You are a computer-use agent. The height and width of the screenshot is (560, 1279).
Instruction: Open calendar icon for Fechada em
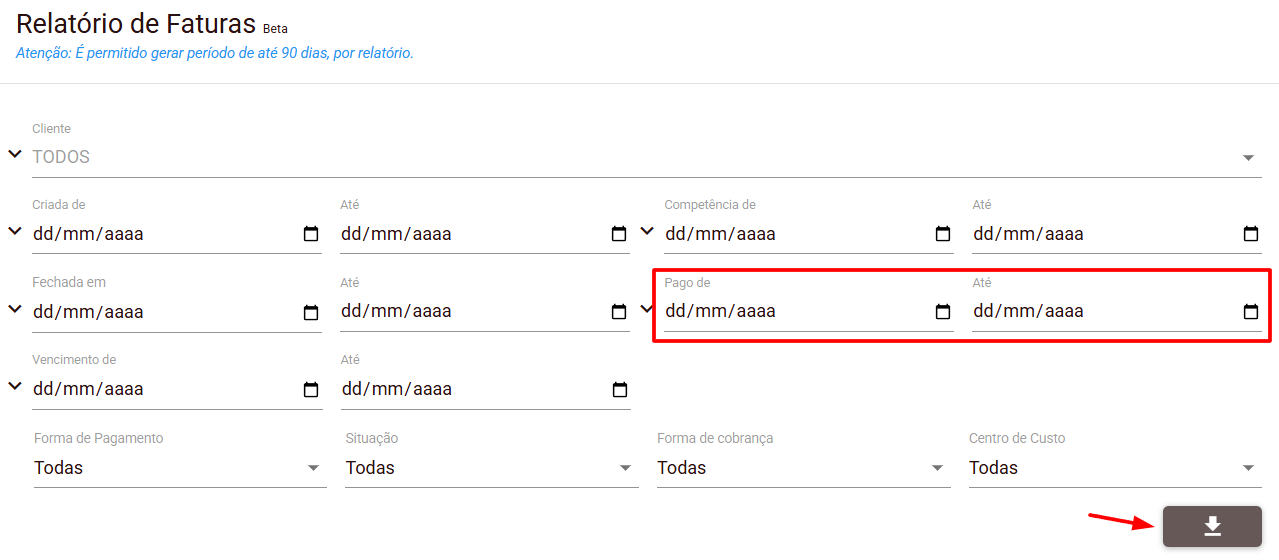(x=311, y=312)
